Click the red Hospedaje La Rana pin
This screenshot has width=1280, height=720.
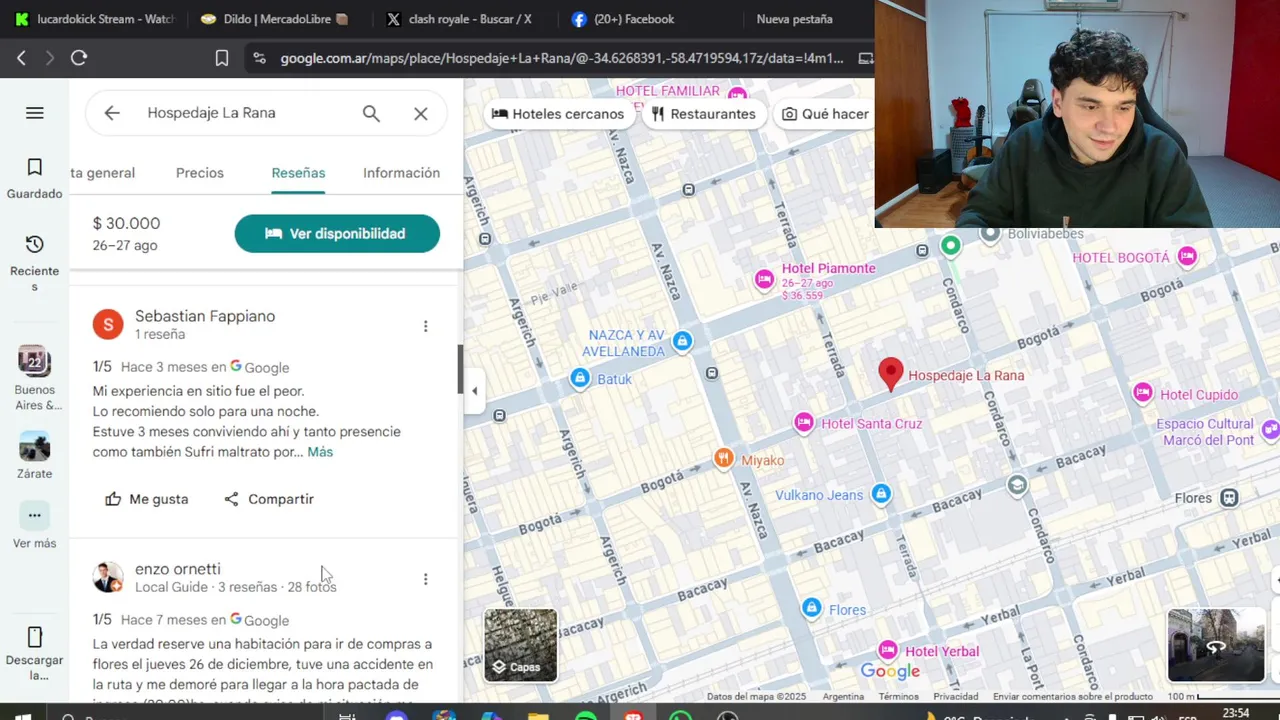pyautogui.click(x=890, y=375)
